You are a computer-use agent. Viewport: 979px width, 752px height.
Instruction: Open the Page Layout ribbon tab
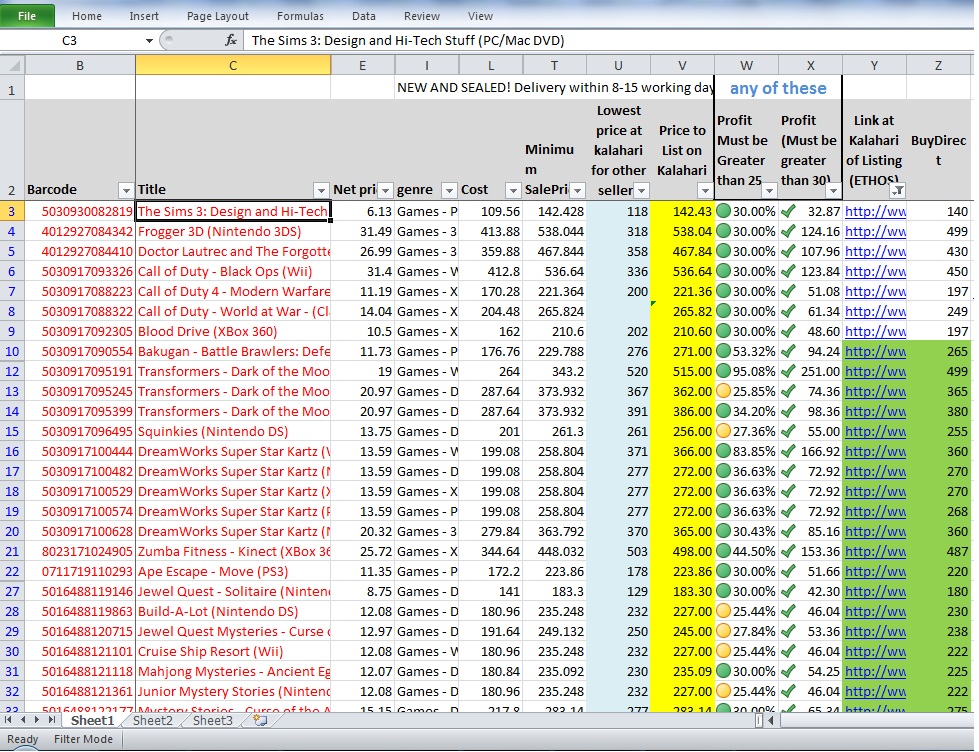click(218, 16)
